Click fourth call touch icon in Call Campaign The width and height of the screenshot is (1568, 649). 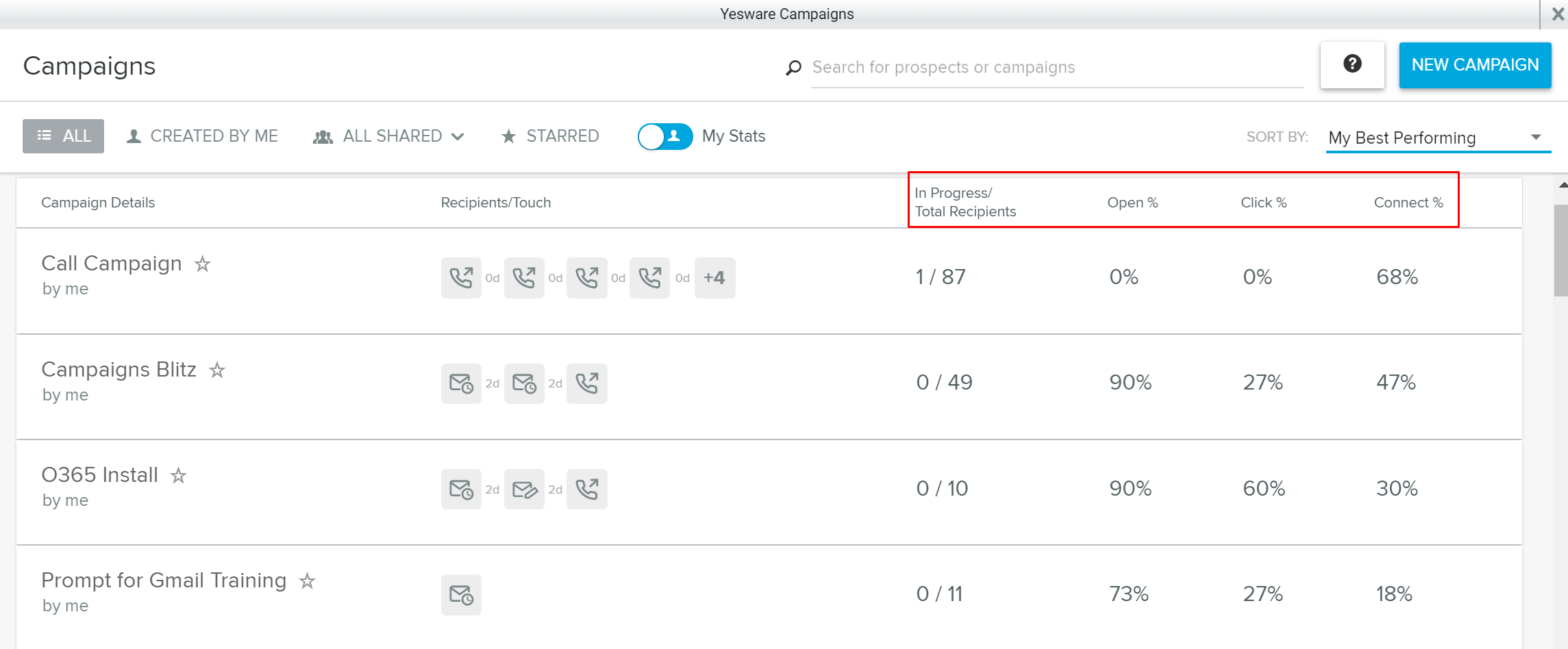click(x=649, y=278)
